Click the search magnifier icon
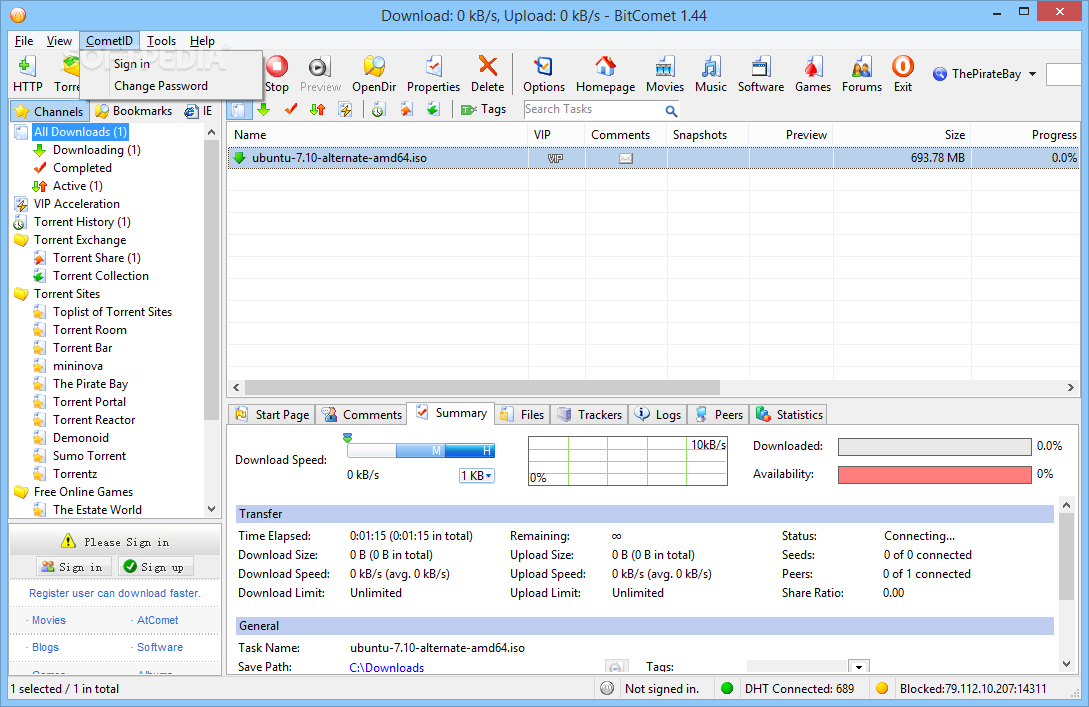Image resolution: width=1089 pixels, height=707 pixels. click(x=671, y=110)
